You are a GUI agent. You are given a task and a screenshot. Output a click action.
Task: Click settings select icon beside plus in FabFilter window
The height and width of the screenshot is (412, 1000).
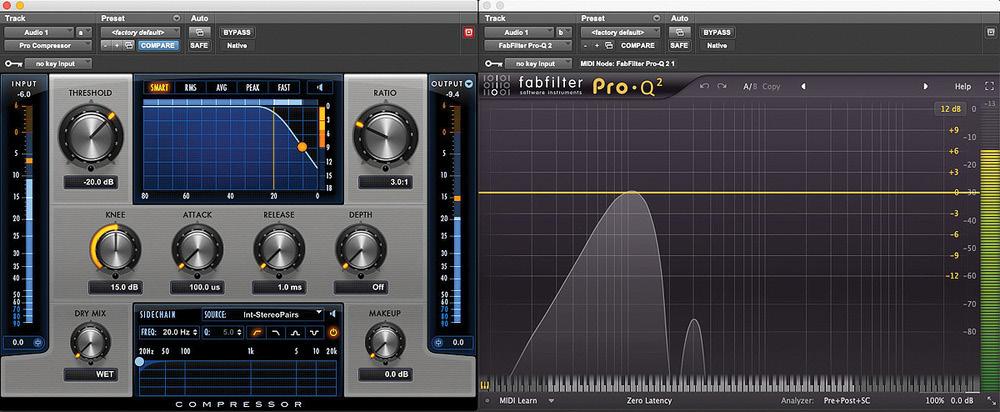[608, 45]
